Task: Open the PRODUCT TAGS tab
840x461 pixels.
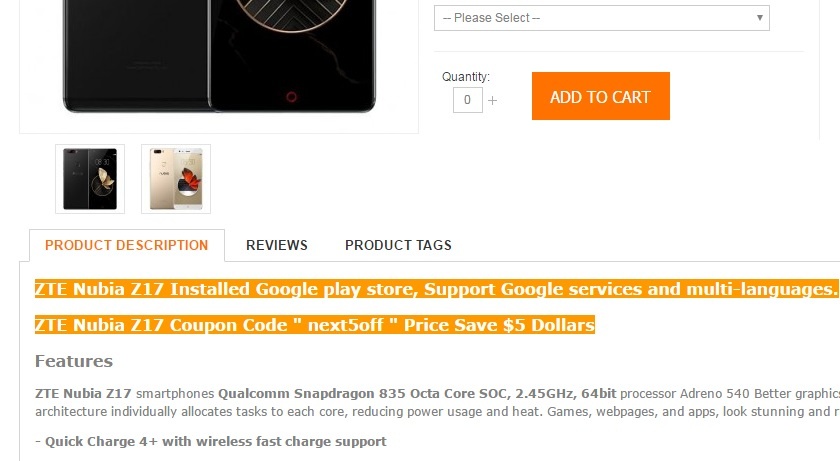Action: (398, 245)
